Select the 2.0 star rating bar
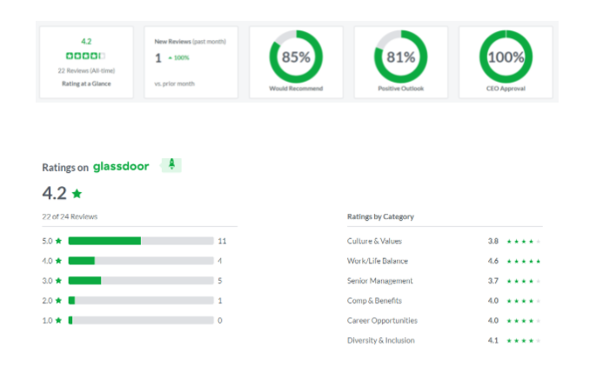Image resolution: width=602 pixels, height=379 pixels. point(141,300)
